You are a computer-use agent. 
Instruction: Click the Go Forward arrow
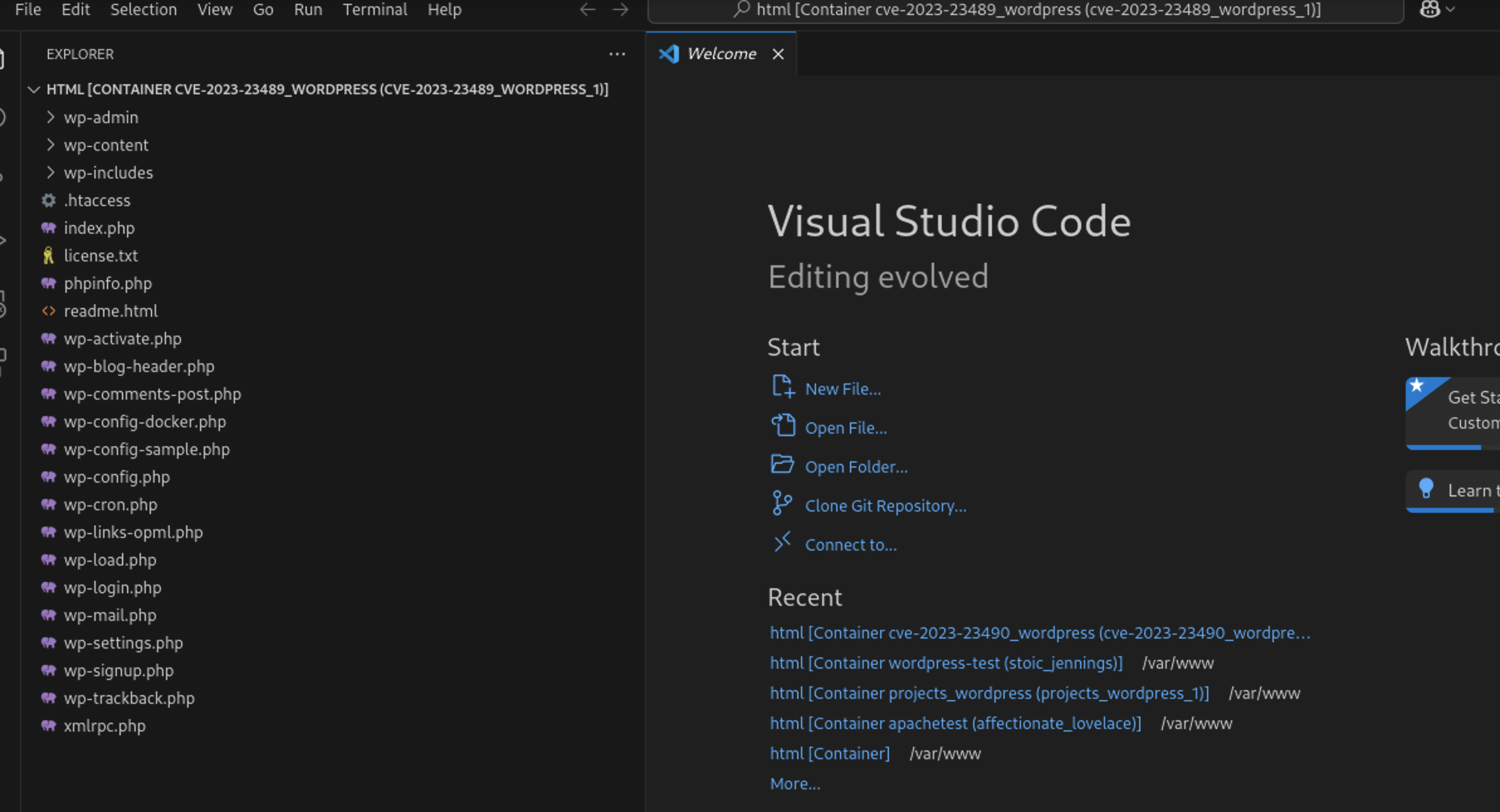(620, 9)
